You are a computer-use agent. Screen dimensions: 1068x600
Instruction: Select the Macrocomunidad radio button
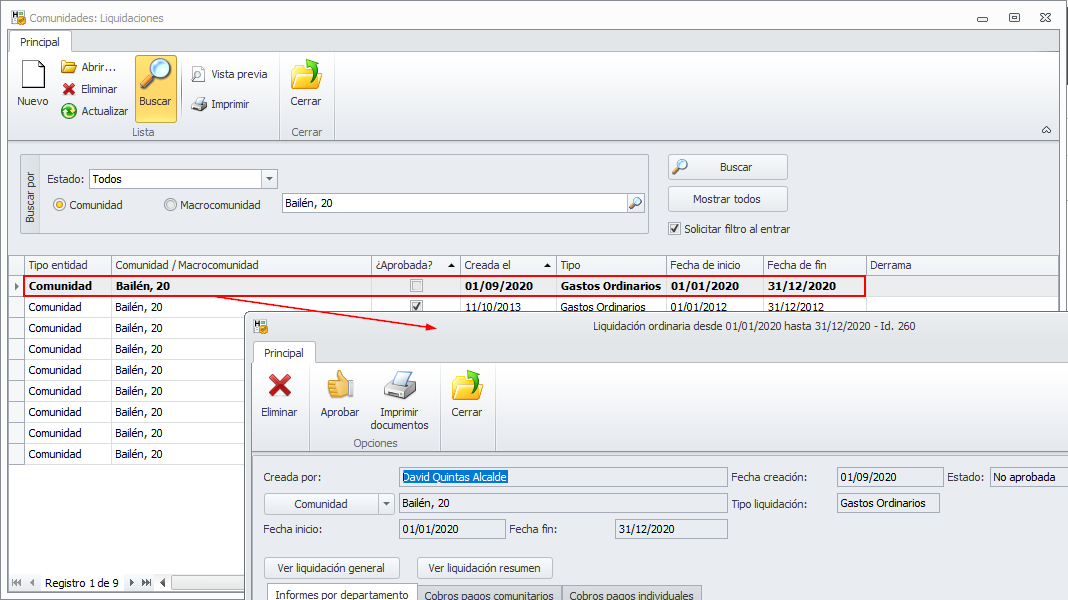click(x=170, y=205)
